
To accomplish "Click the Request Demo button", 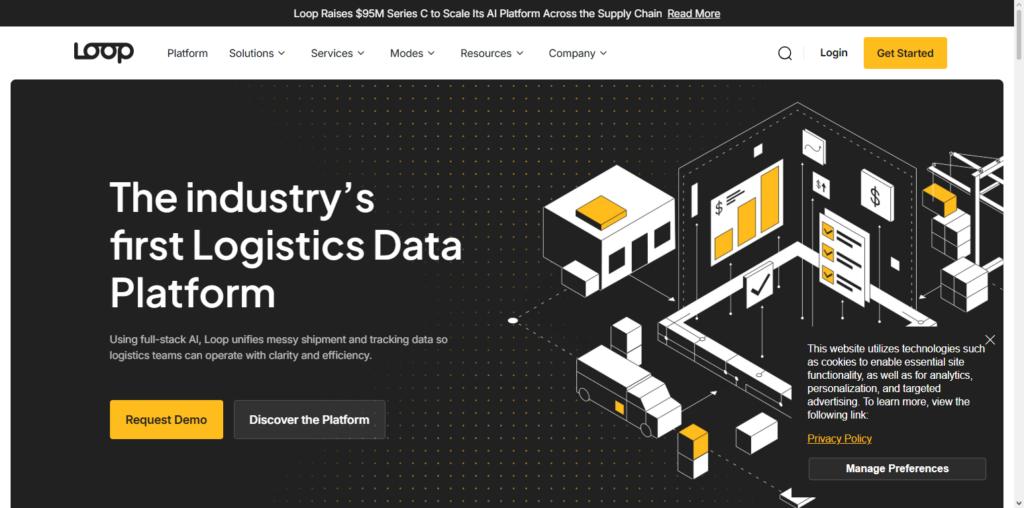I will tap(167, 420).
